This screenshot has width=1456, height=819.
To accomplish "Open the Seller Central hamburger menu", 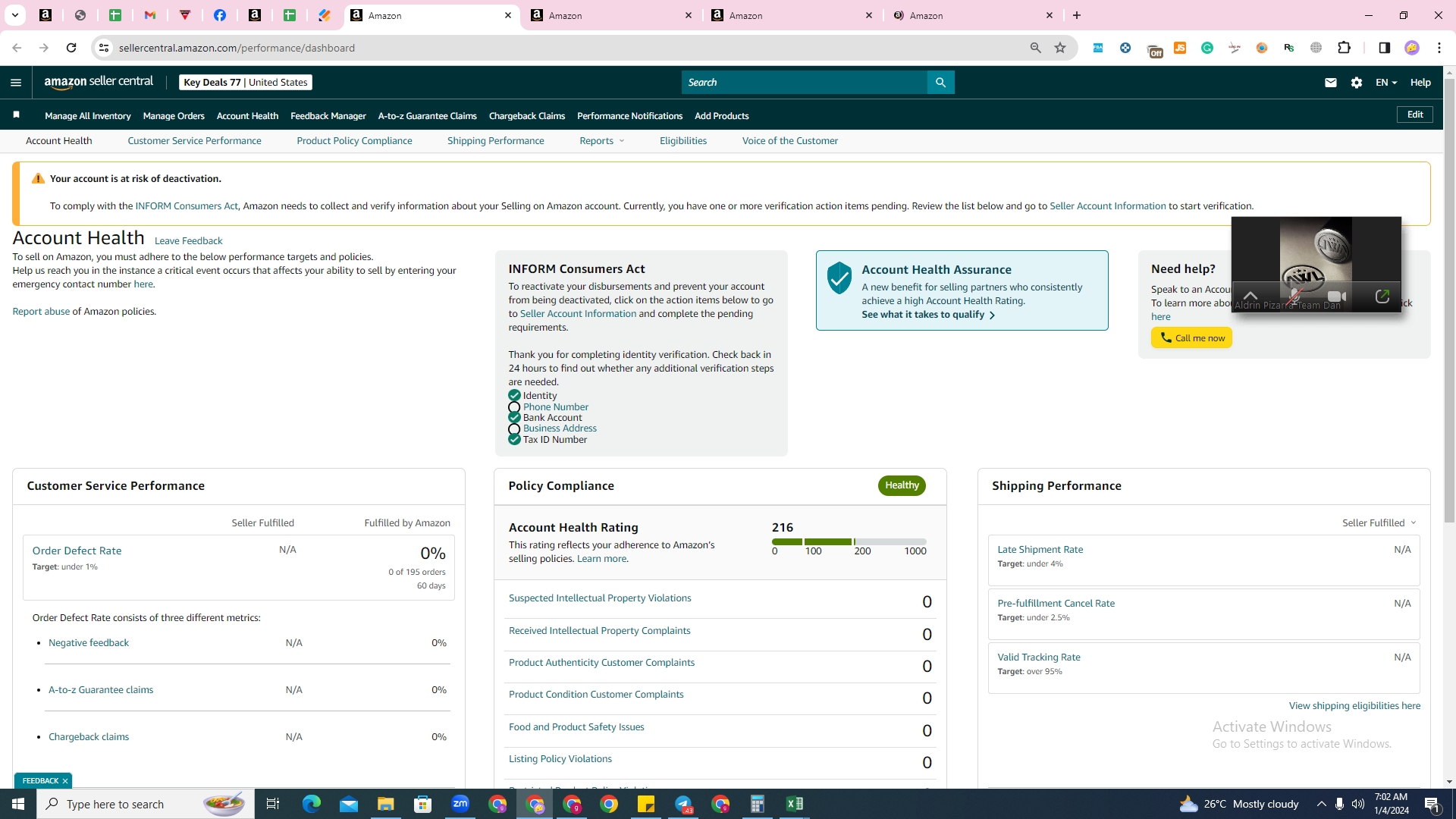I will 16,83.
